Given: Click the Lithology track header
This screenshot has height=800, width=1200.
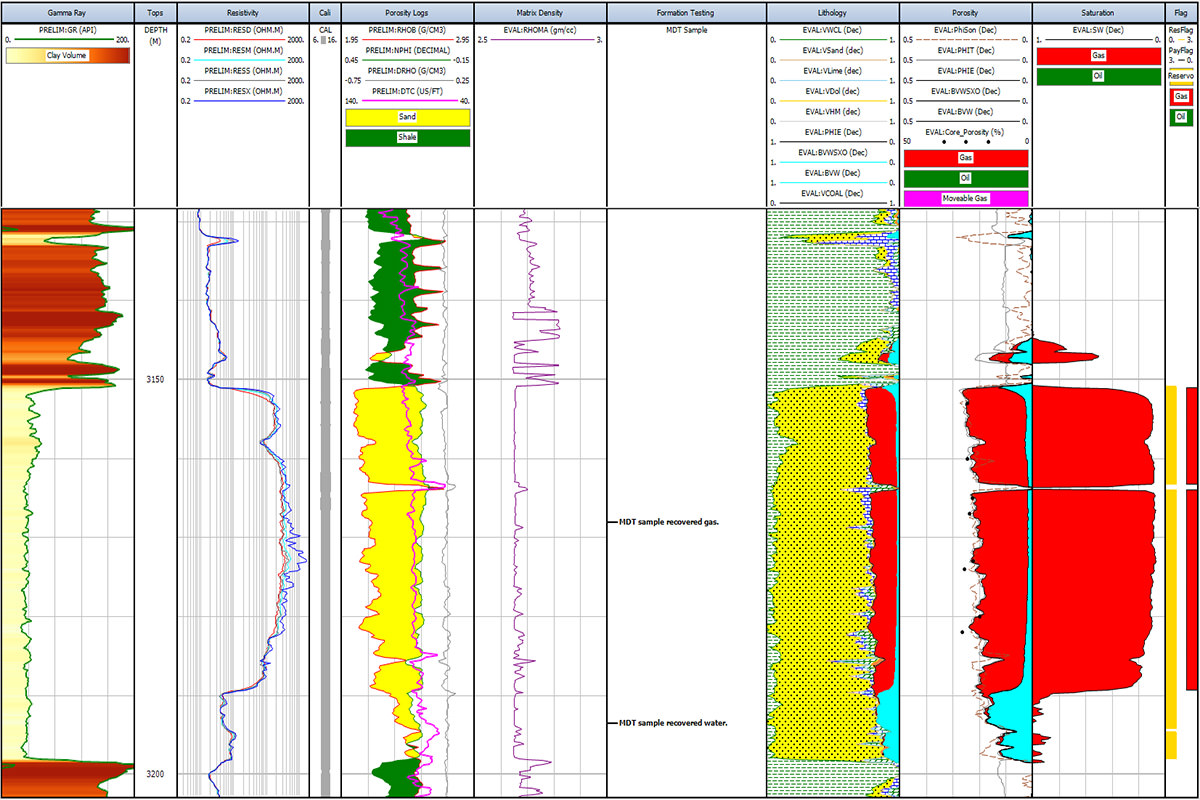Looking at the screenshot, I should (832, 12).
